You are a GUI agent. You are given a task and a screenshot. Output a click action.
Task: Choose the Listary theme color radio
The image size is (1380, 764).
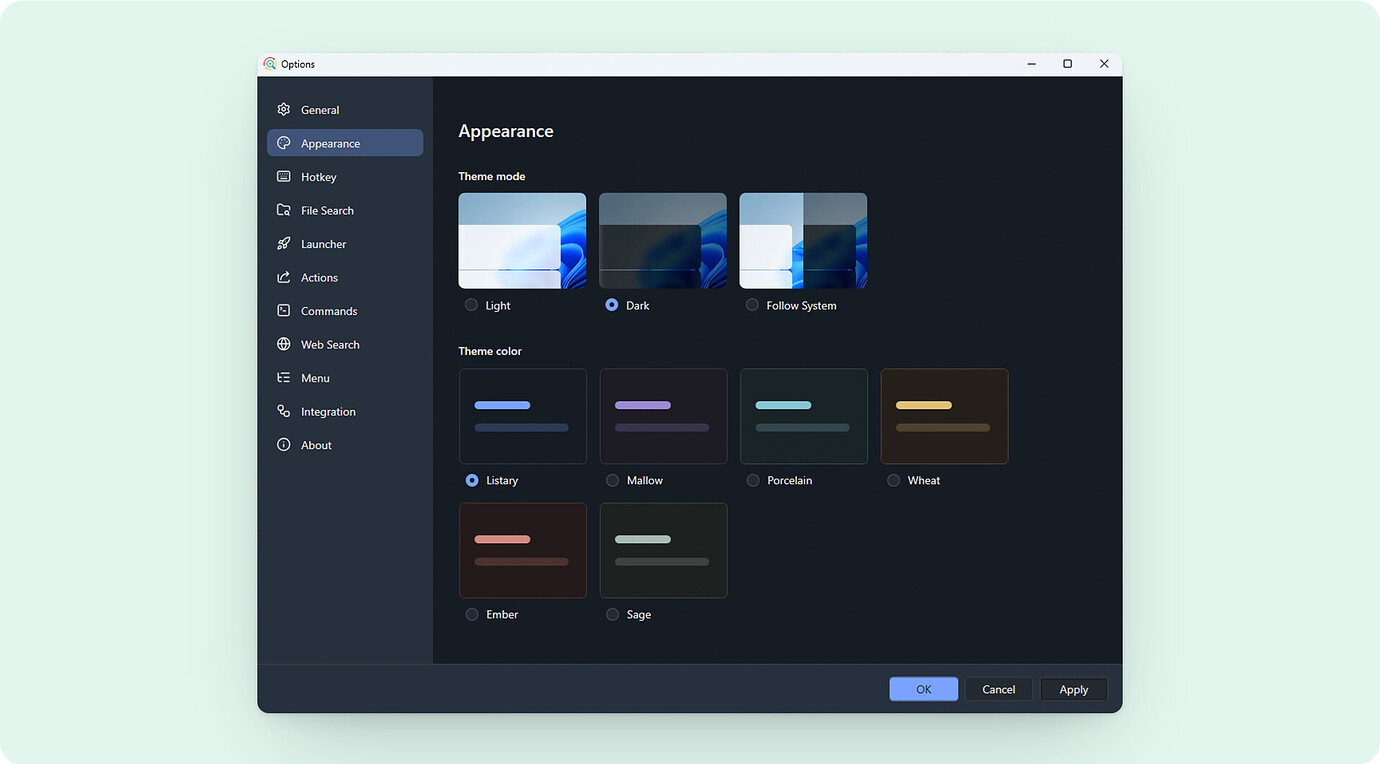pos(472,480)
